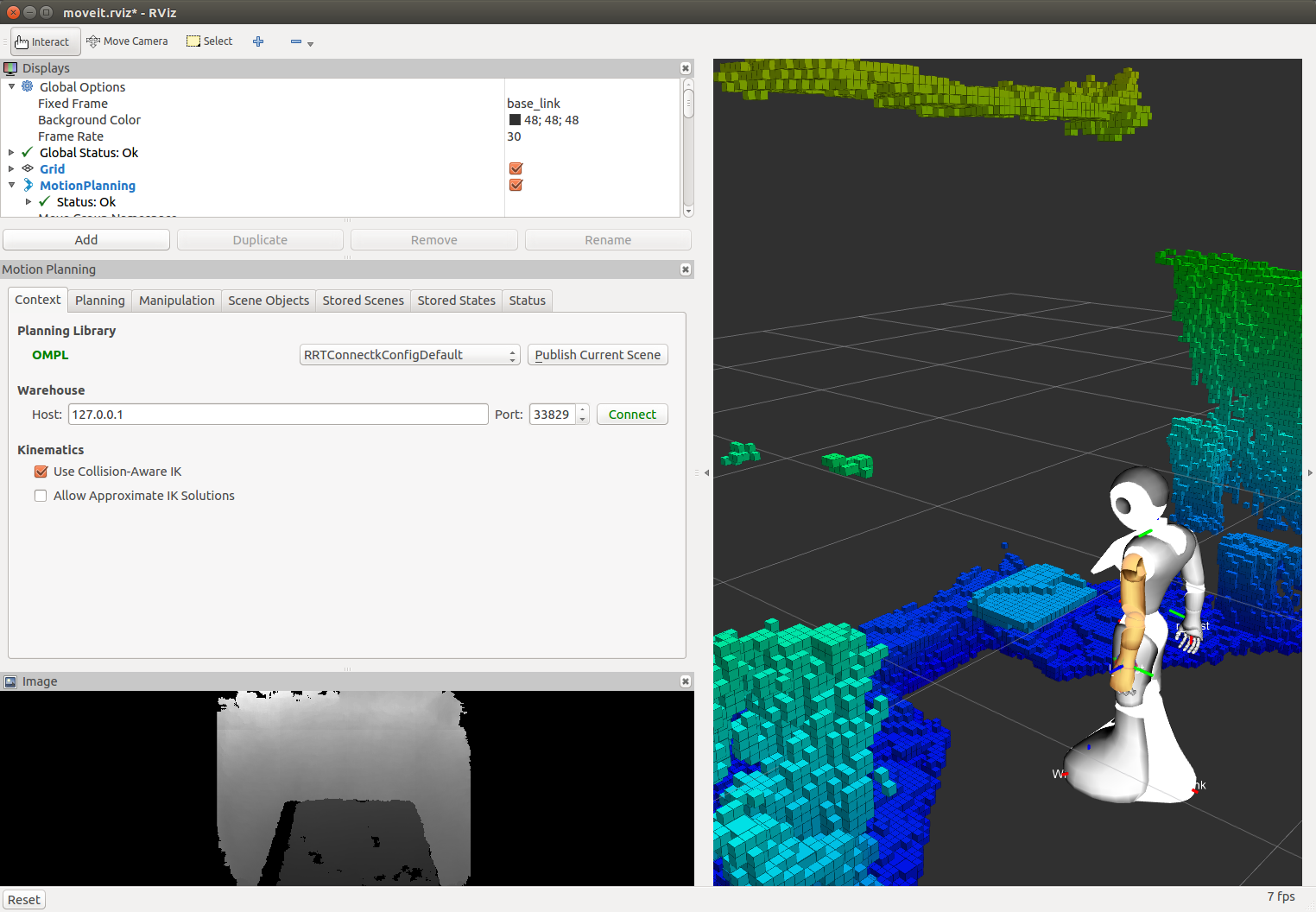Click the robot's orange highlighted arm
The height and width of the screenshot is (912, 1316).
tap(1131, 622)
